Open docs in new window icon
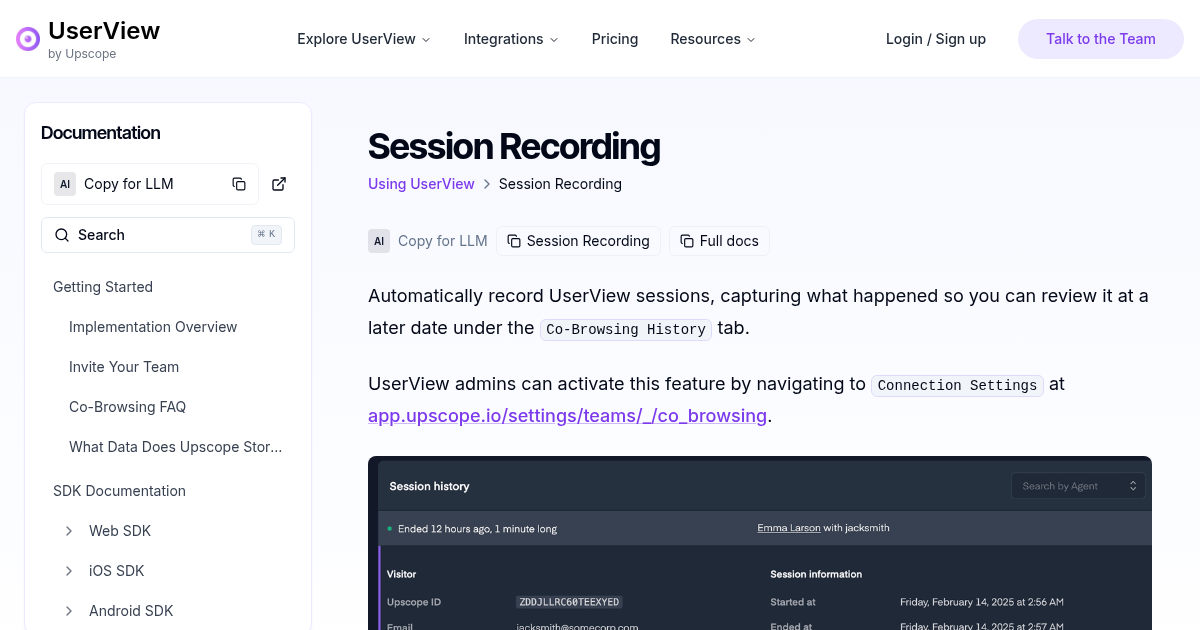 280,184
